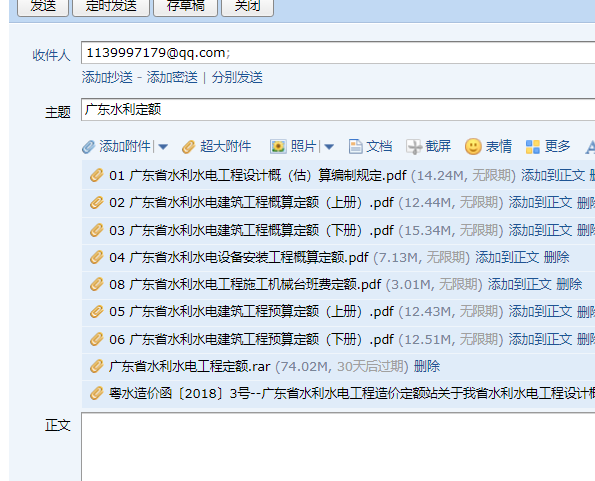
Task: Click file name 01 广东省水利水电工程设计概(估)算编制规定.pdf
Action: pyautogui.click(x=258, y=175)
